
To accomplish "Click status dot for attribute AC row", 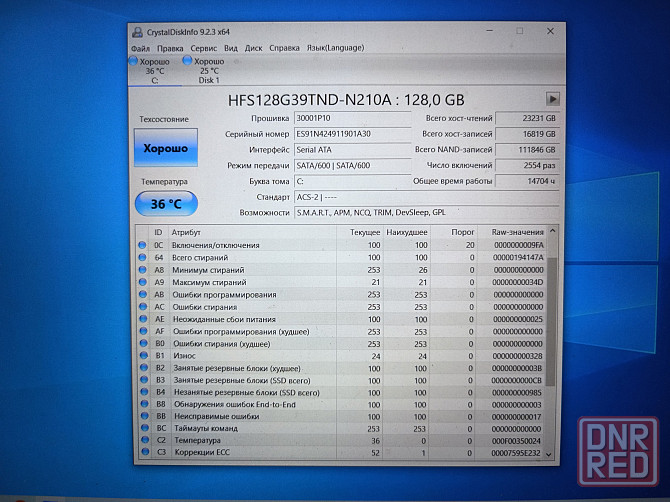I will pyautogui.click(x=143, y=307).
